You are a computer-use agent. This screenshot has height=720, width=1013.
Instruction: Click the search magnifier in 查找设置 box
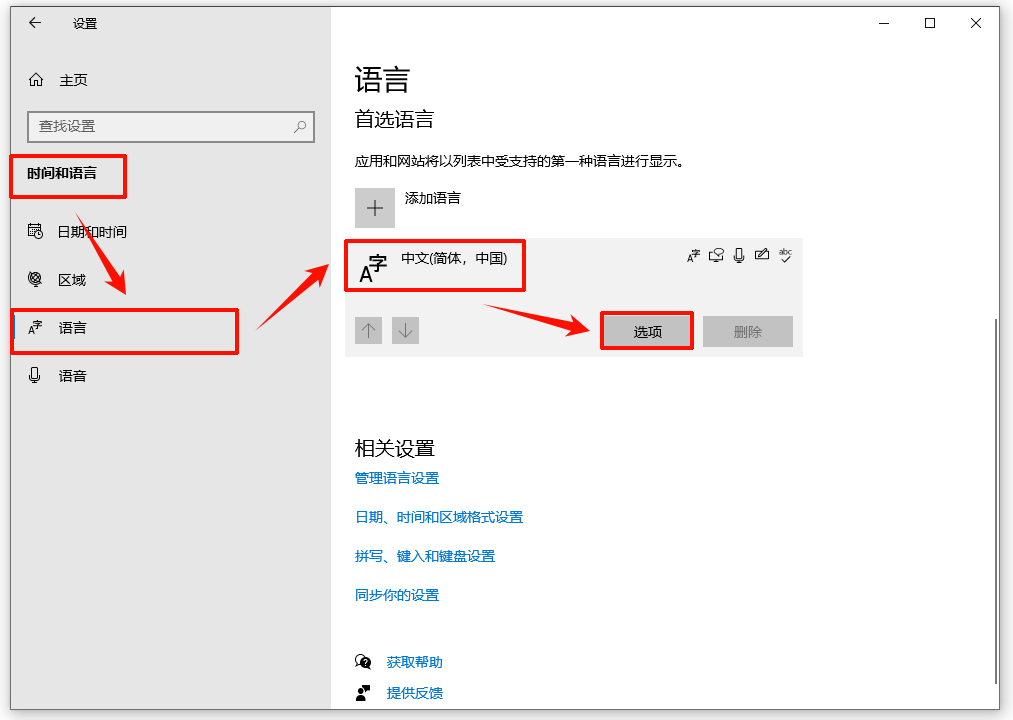coord(300,127)
